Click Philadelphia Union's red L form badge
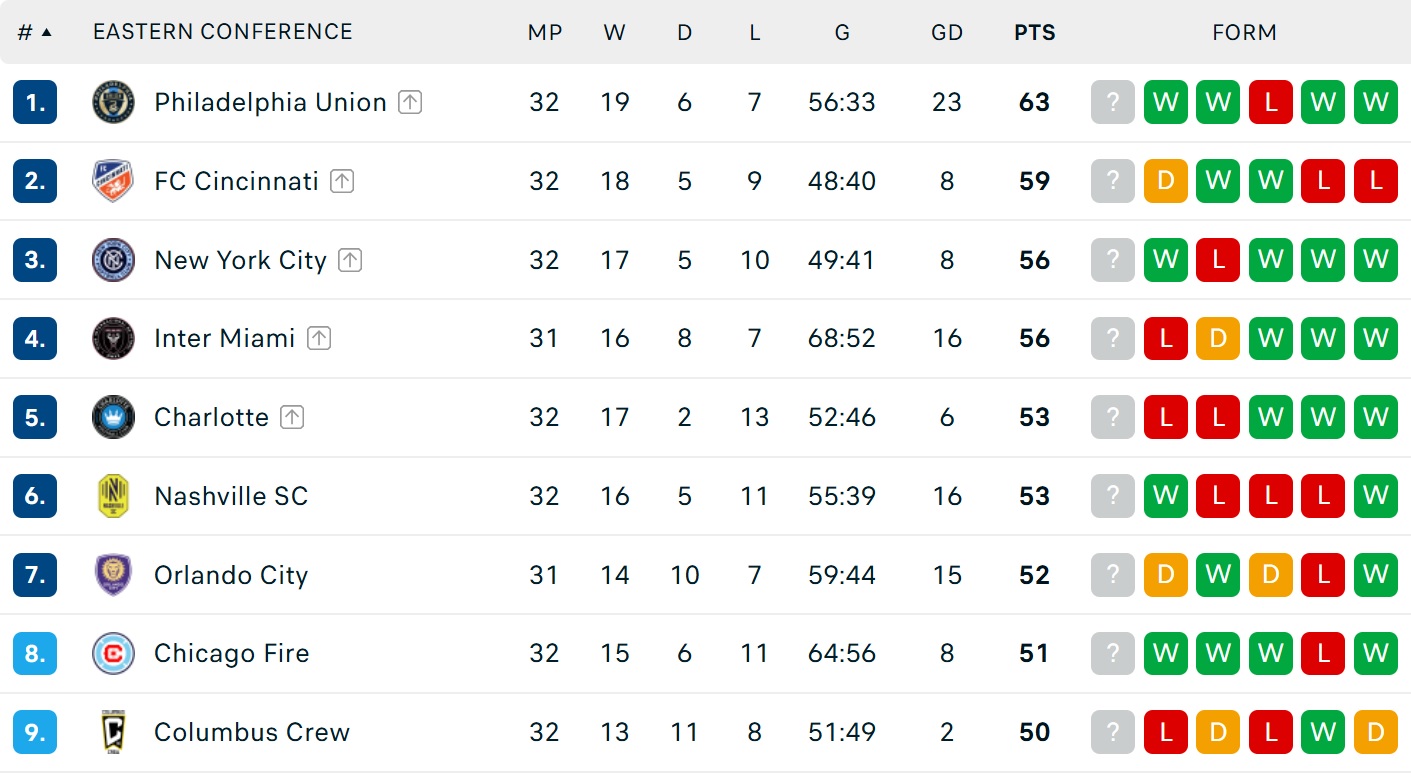Image resolution: width=1411 pixels, height=774 pixels. (1271, 102)
